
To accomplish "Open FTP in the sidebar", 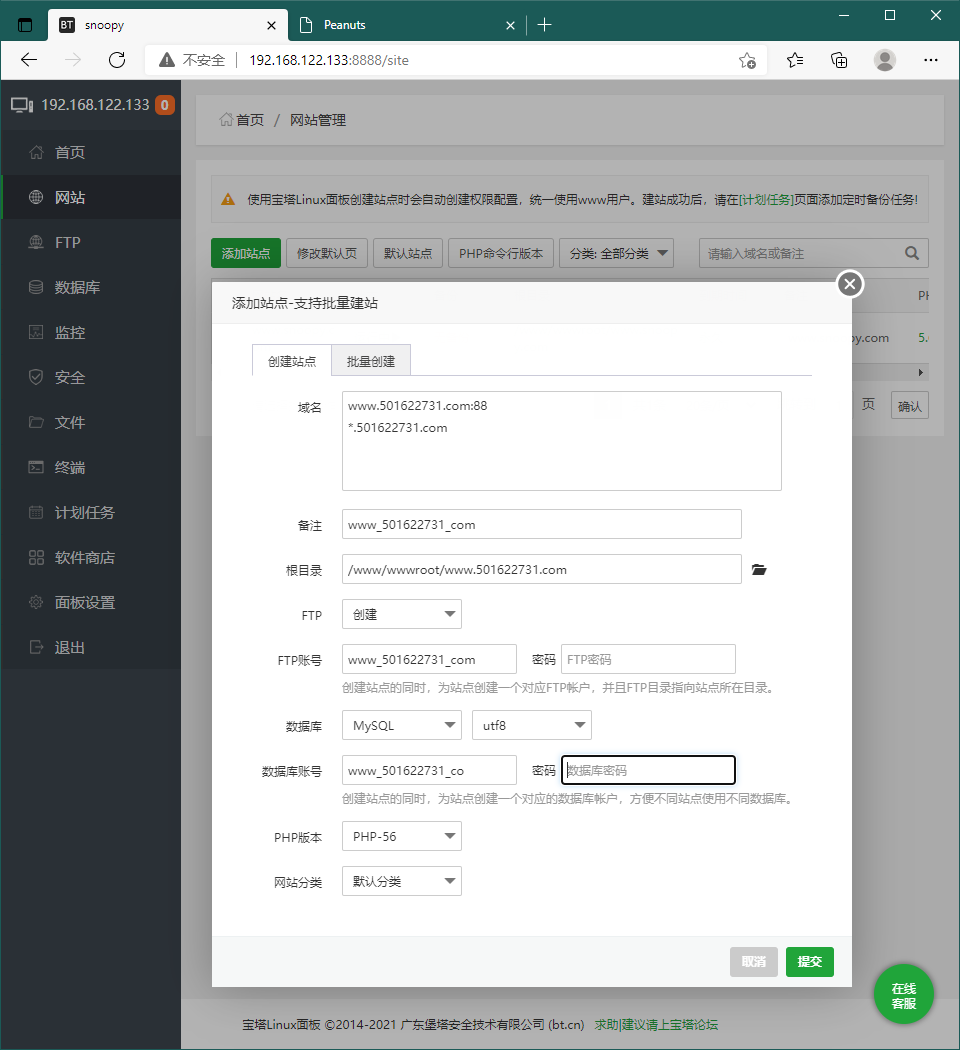I will point(91,242).
